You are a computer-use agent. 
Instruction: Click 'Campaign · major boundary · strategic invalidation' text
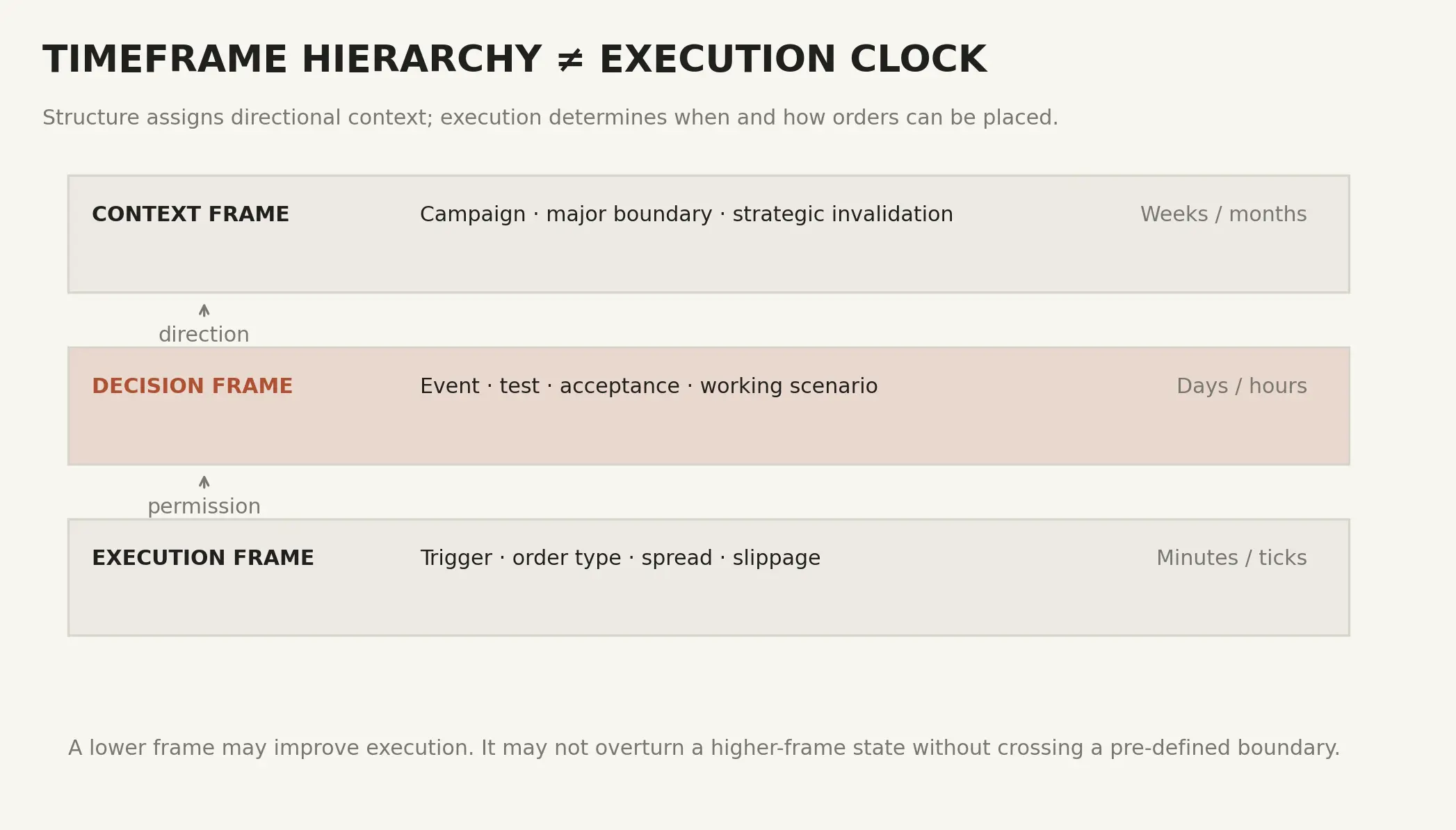pyautogui.click(x=686, y=214)
